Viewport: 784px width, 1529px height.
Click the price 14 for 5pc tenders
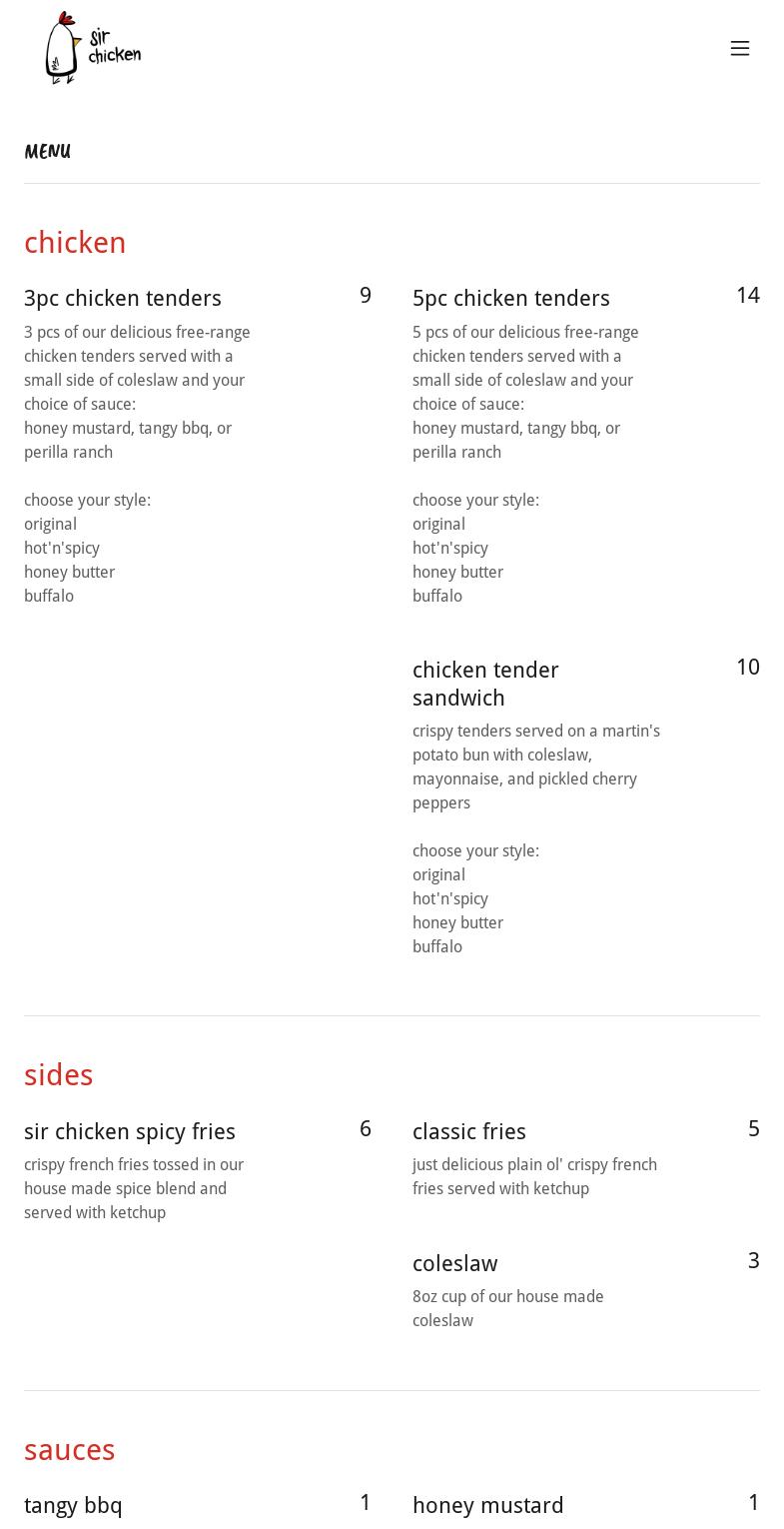pos(747,296)
